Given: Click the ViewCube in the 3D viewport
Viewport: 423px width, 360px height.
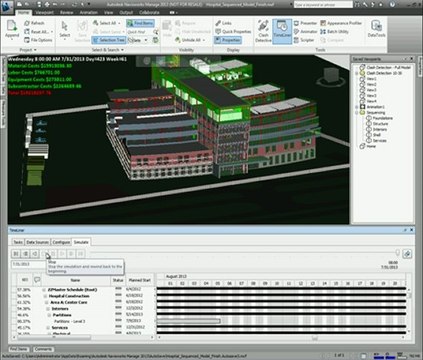Looking at the screenshot, I should point(331,76).
